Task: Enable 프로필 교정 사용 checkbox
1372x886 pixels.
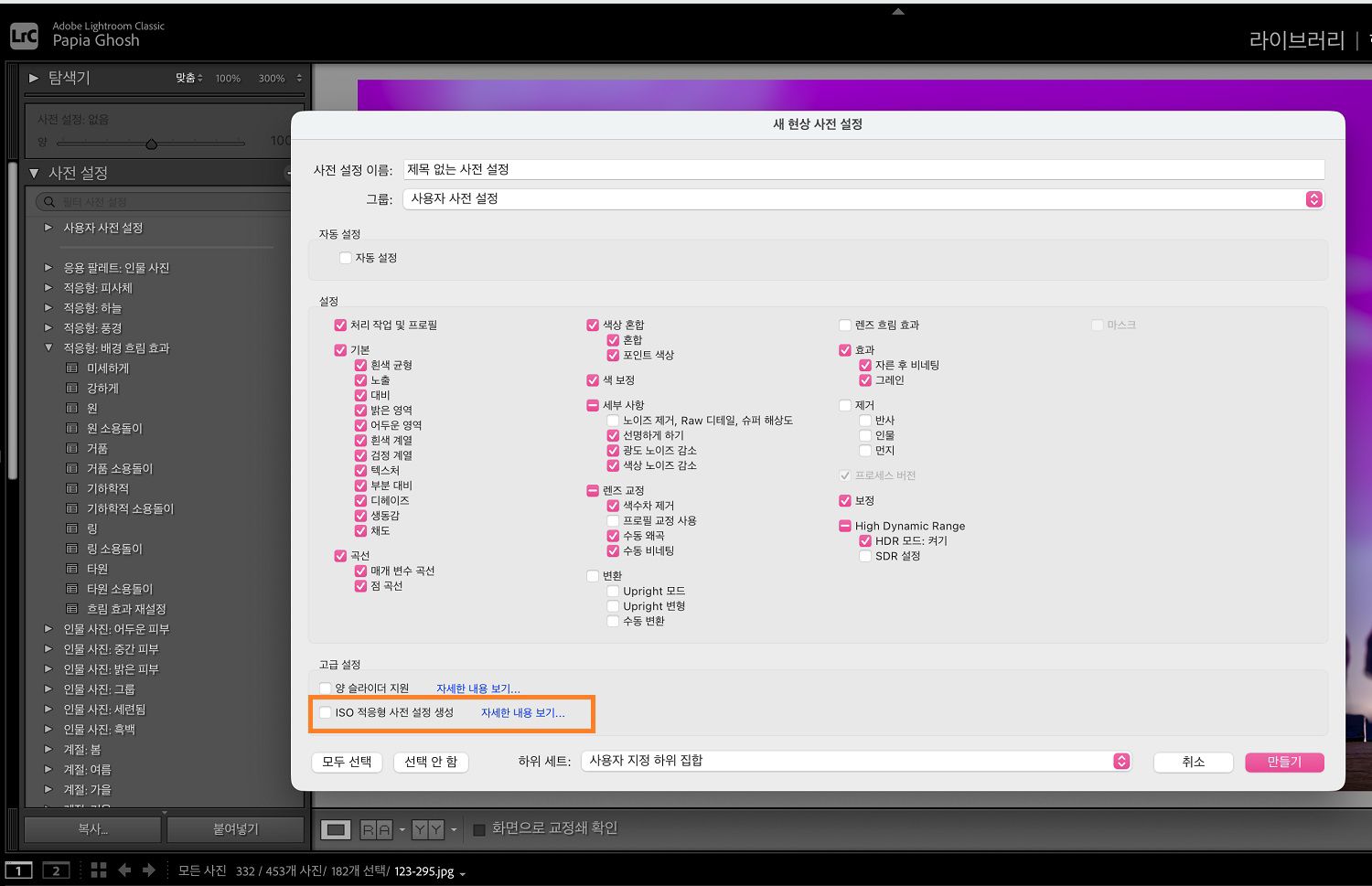Action: tap(613, 521)
